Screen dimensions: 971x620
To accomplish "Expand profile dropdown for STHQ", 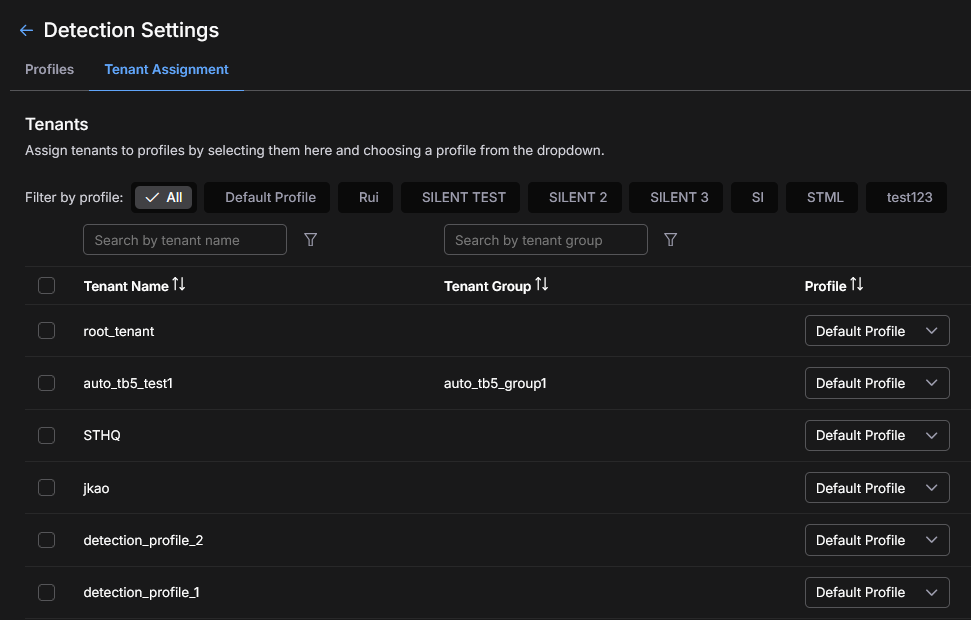I will [876, 435].
